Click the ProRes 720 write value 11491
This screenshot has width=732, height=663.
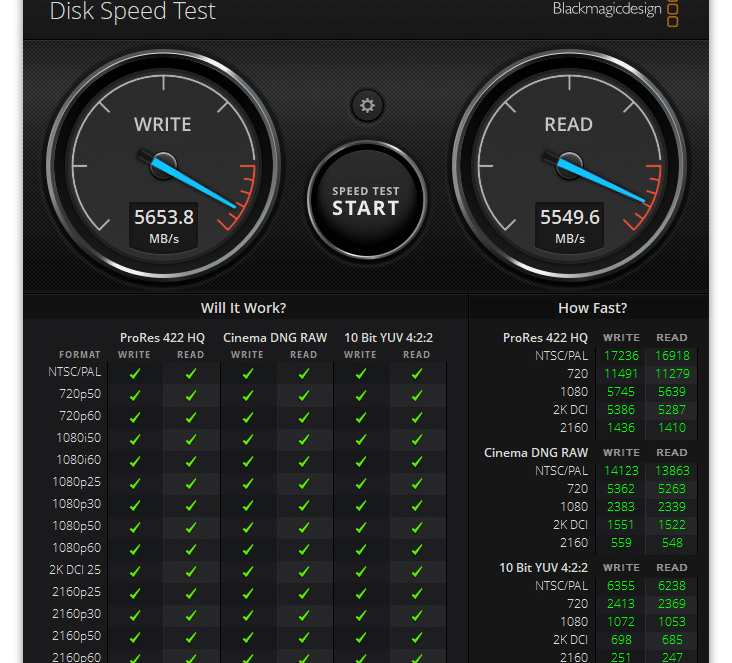[x=621, y=374]
